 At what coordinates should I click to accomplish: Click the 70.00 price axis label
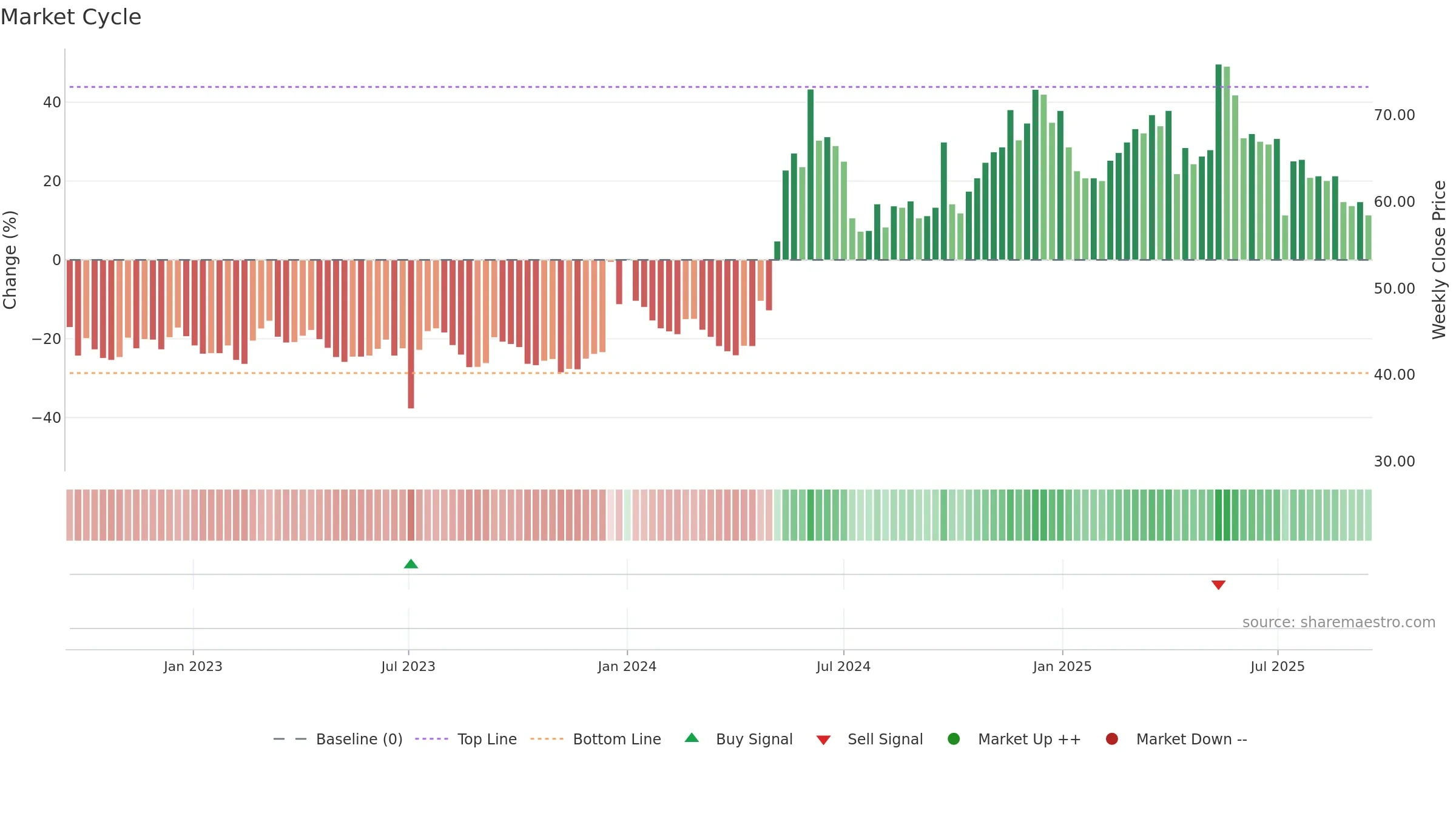[x=1394, y=115]
